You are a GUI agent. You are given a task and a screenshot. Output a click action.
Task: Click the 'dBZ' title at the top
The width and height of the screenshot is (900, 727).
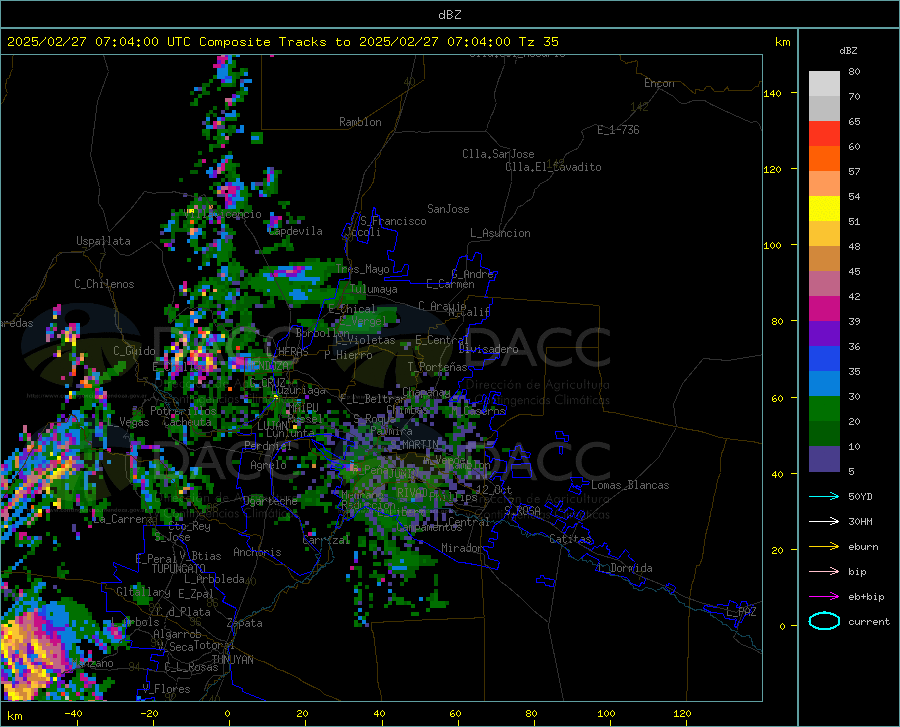[x=449, y=15]
